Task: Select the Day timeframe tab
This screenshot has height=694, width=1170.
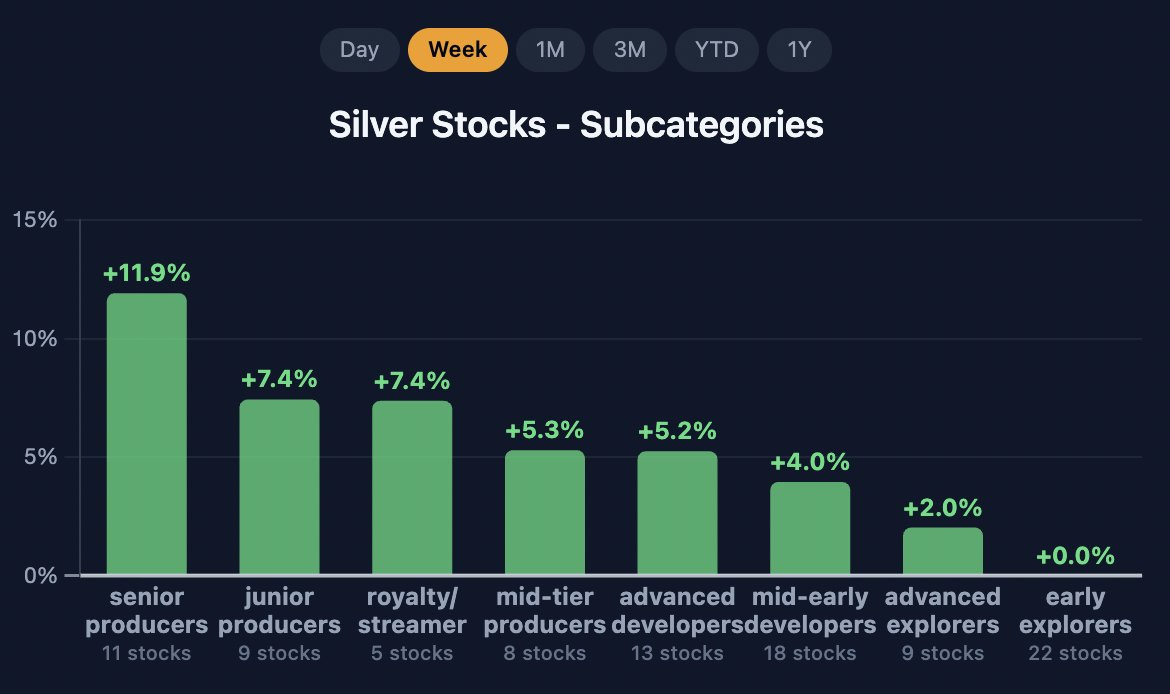Action: coord(360,50)
